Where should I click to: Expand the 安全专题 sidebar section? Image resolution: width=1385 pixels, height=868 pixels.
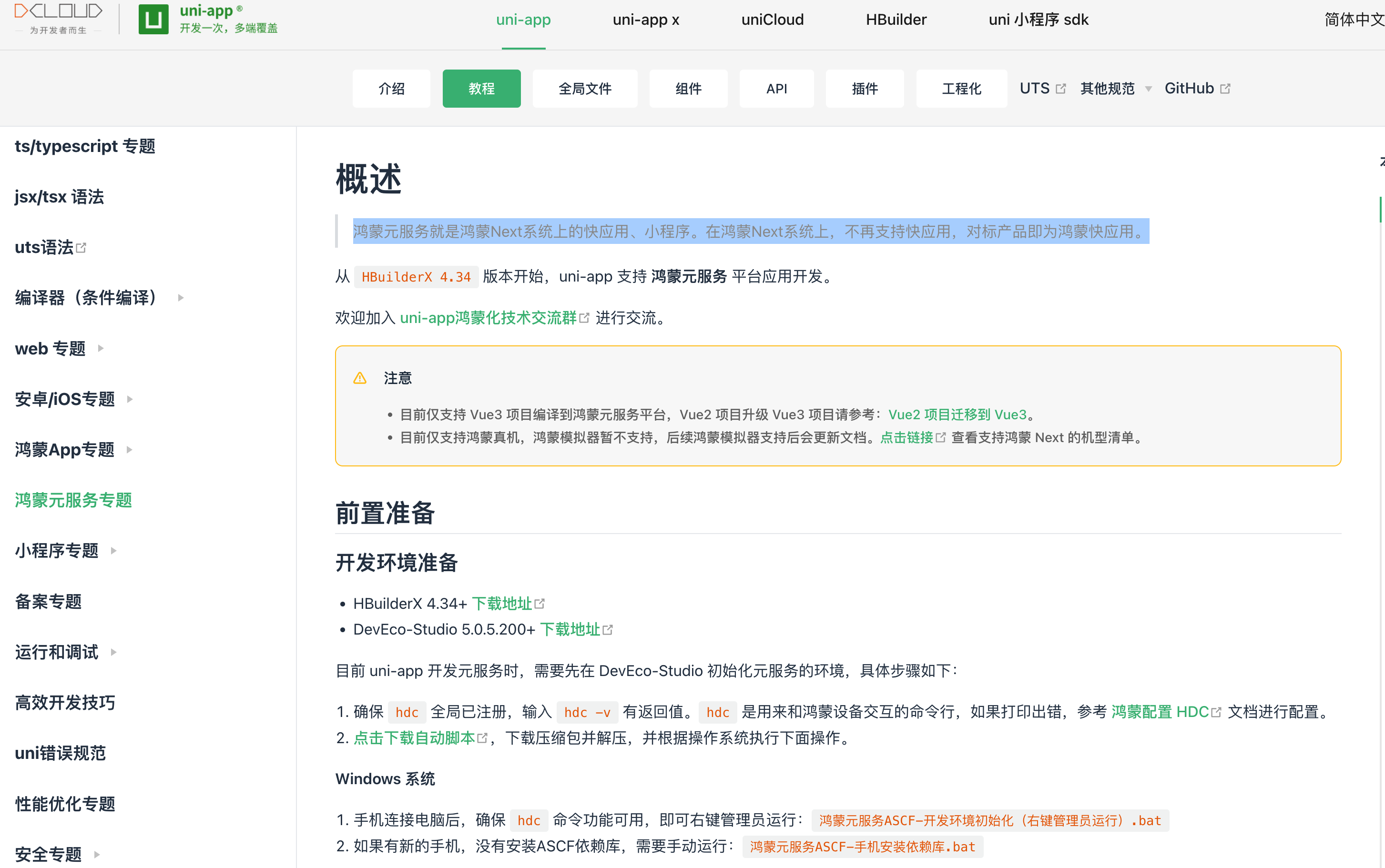pos(96,854)
